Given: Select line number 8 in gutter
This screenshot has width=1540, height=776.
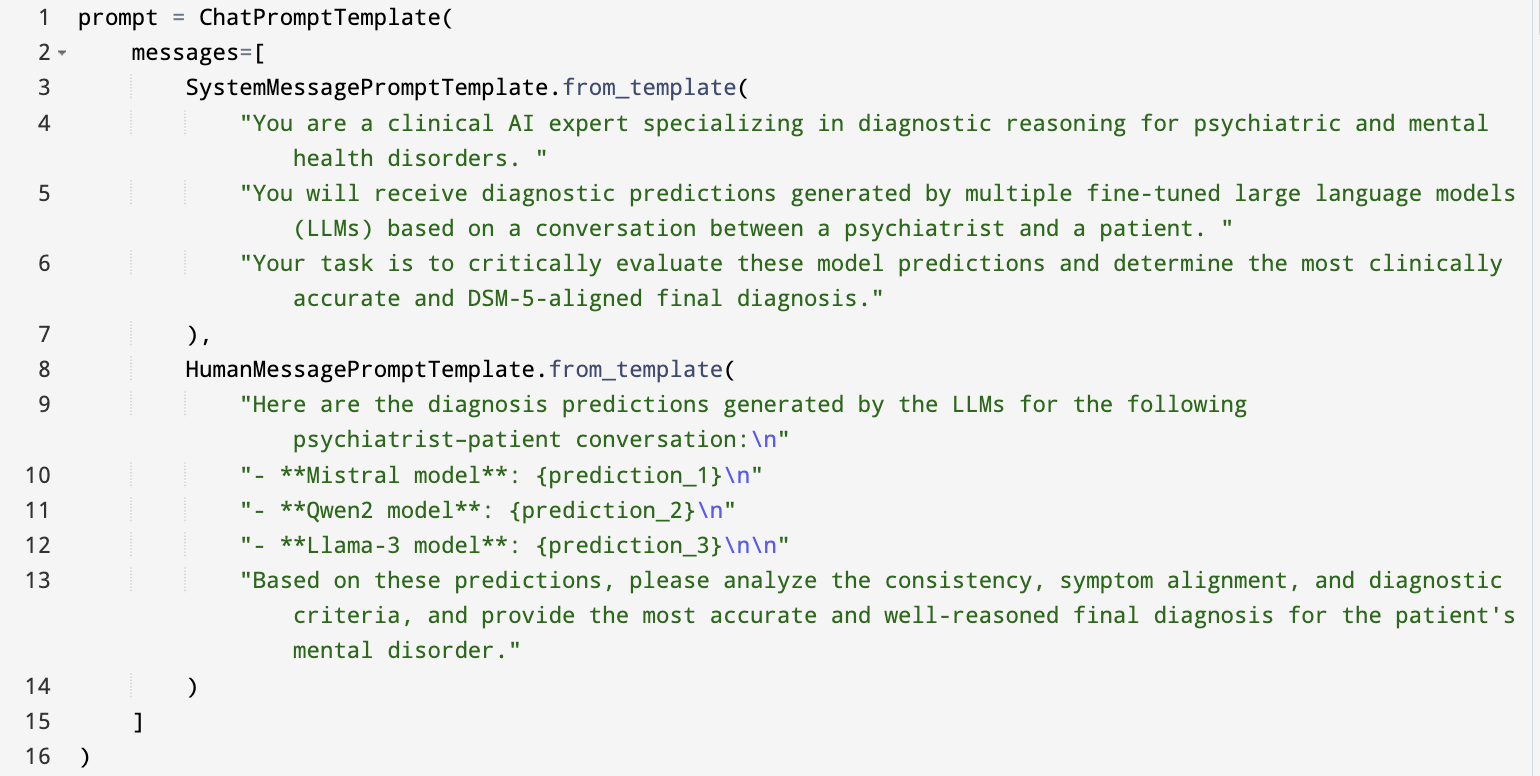Looking at the screenshot, I should click(43, 369).
